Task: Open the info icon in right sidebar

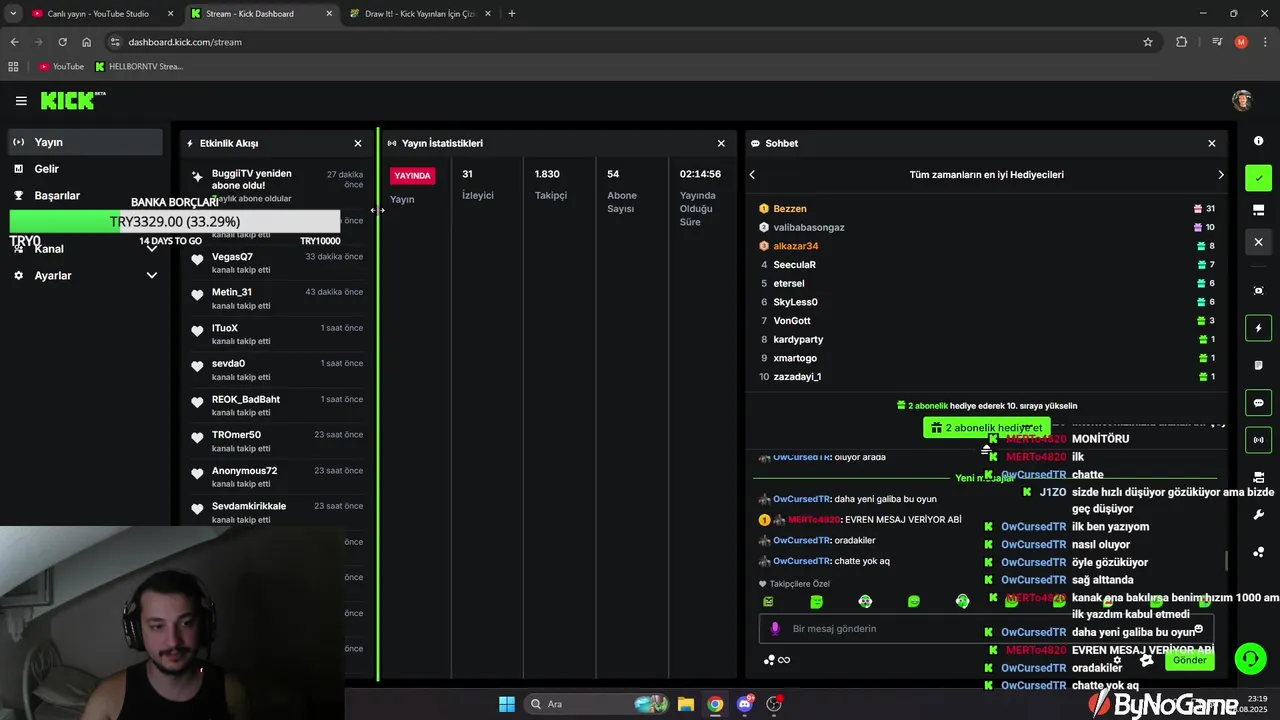Action: point(1258,141)
